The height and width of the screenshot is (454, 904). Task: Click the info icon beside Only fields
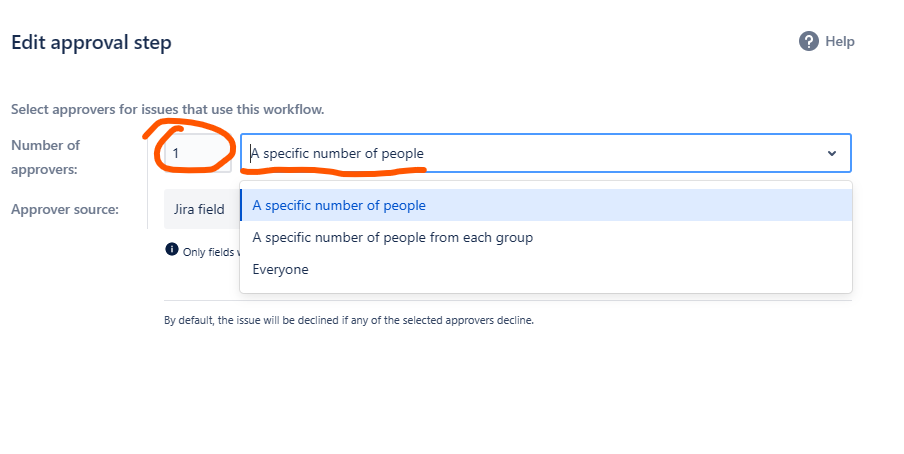pos(171,249)
